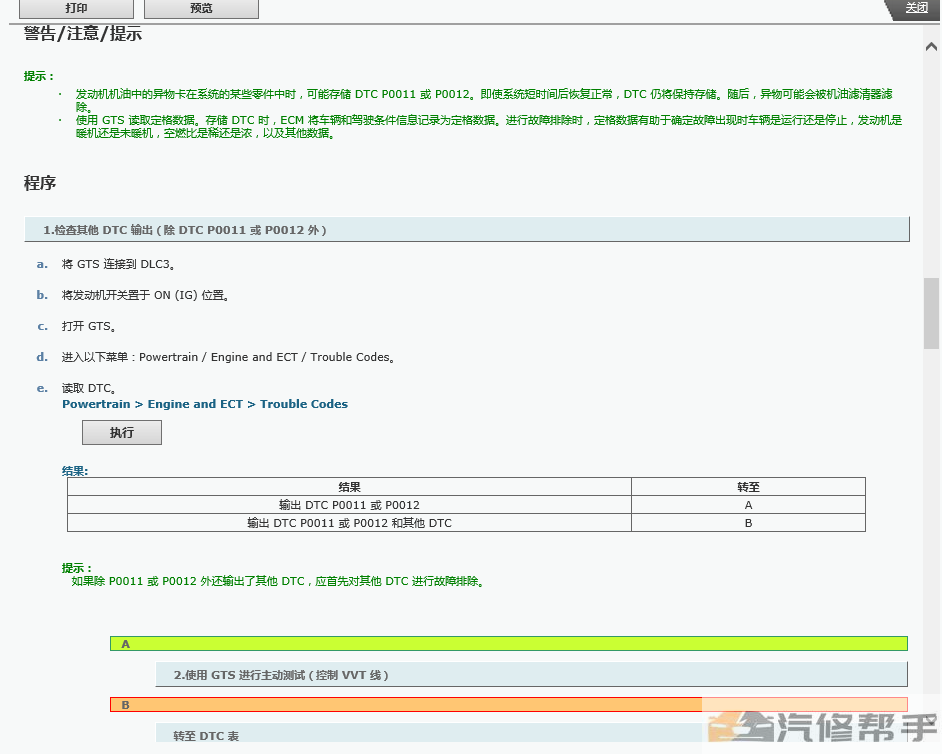Click the green A result bar
The width and height of the screenshot is (942, 754).
(509, 644)
